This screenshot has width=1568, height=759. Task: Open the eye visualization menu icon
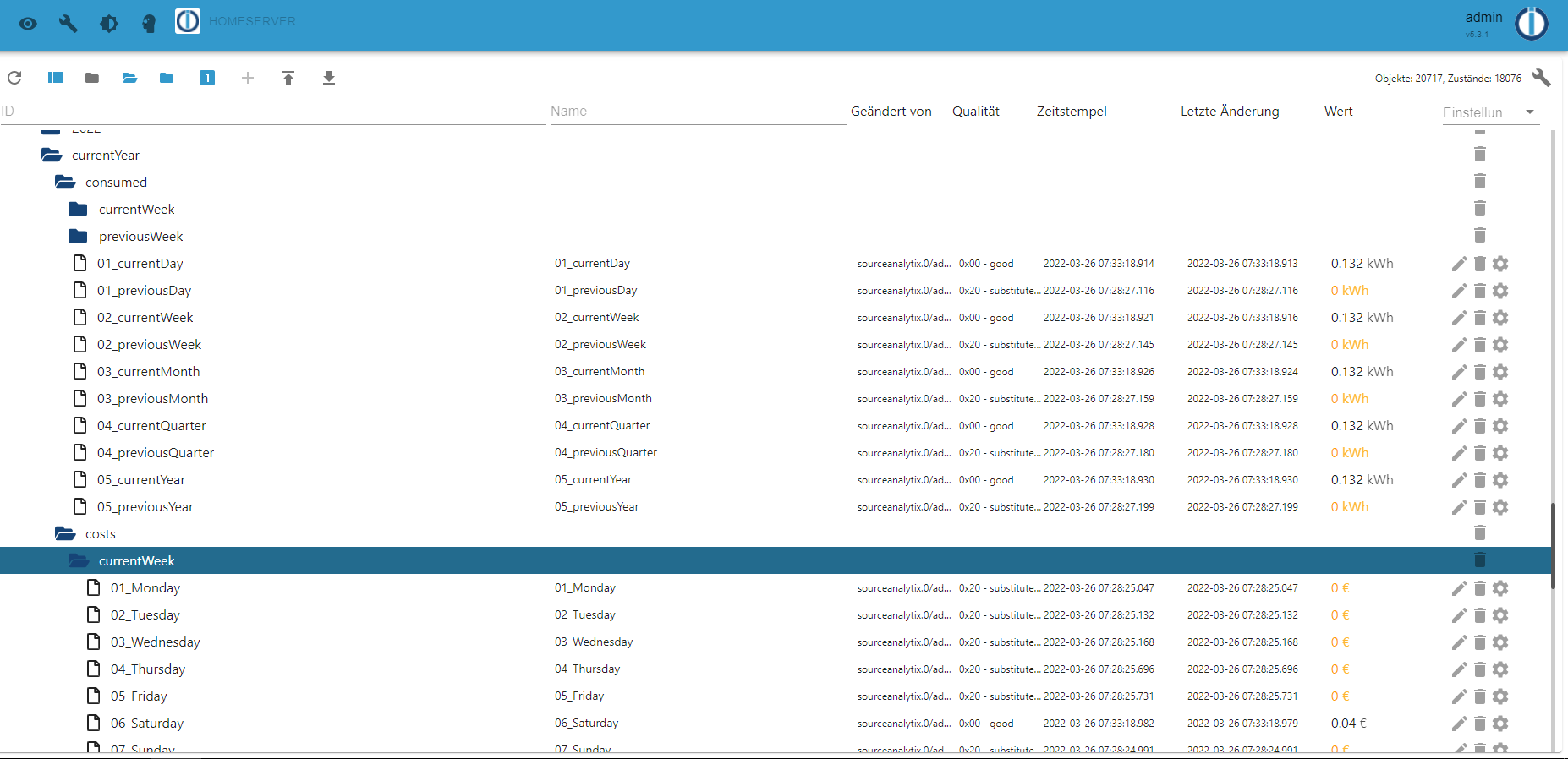point(28,24)
